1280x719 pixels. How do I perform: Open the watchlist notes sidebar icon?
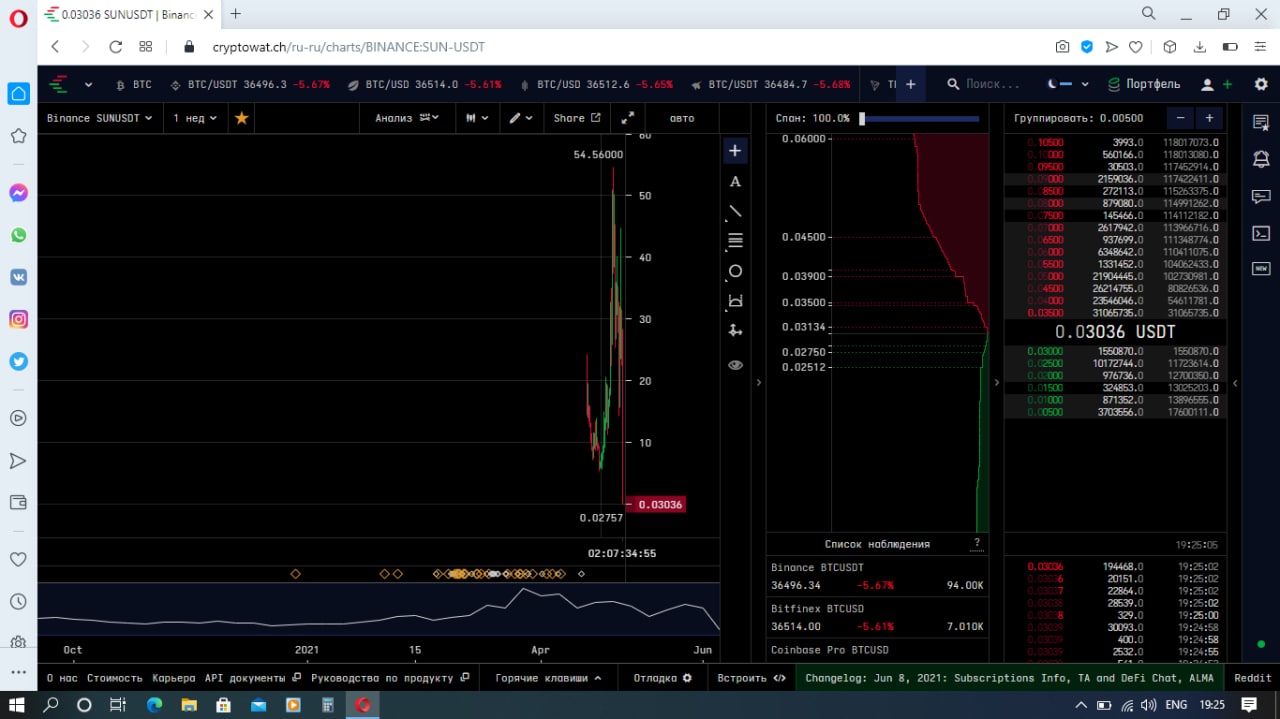click(x=1261, y=121)
